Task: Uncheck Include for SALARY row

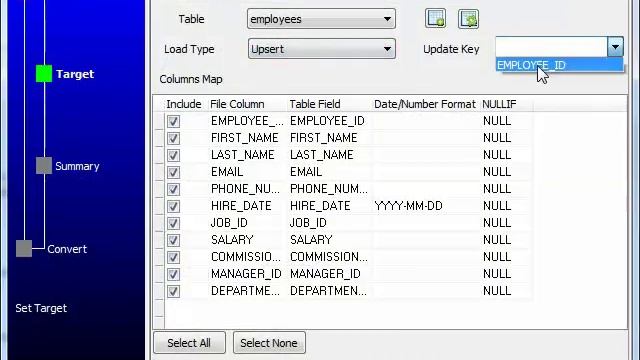Action: [x=173, y=240]
